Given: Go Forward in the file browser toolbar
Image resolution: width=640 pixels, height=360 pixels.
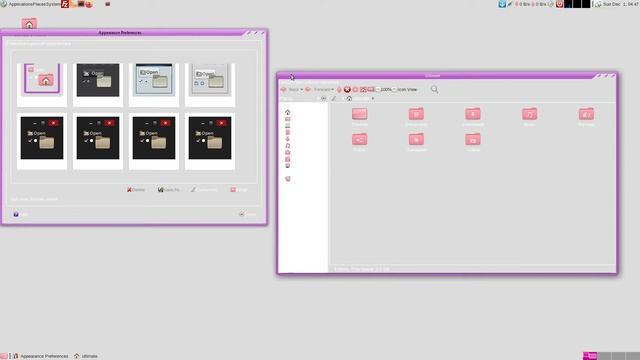Looking at the screenshot, I should point(318,89).
